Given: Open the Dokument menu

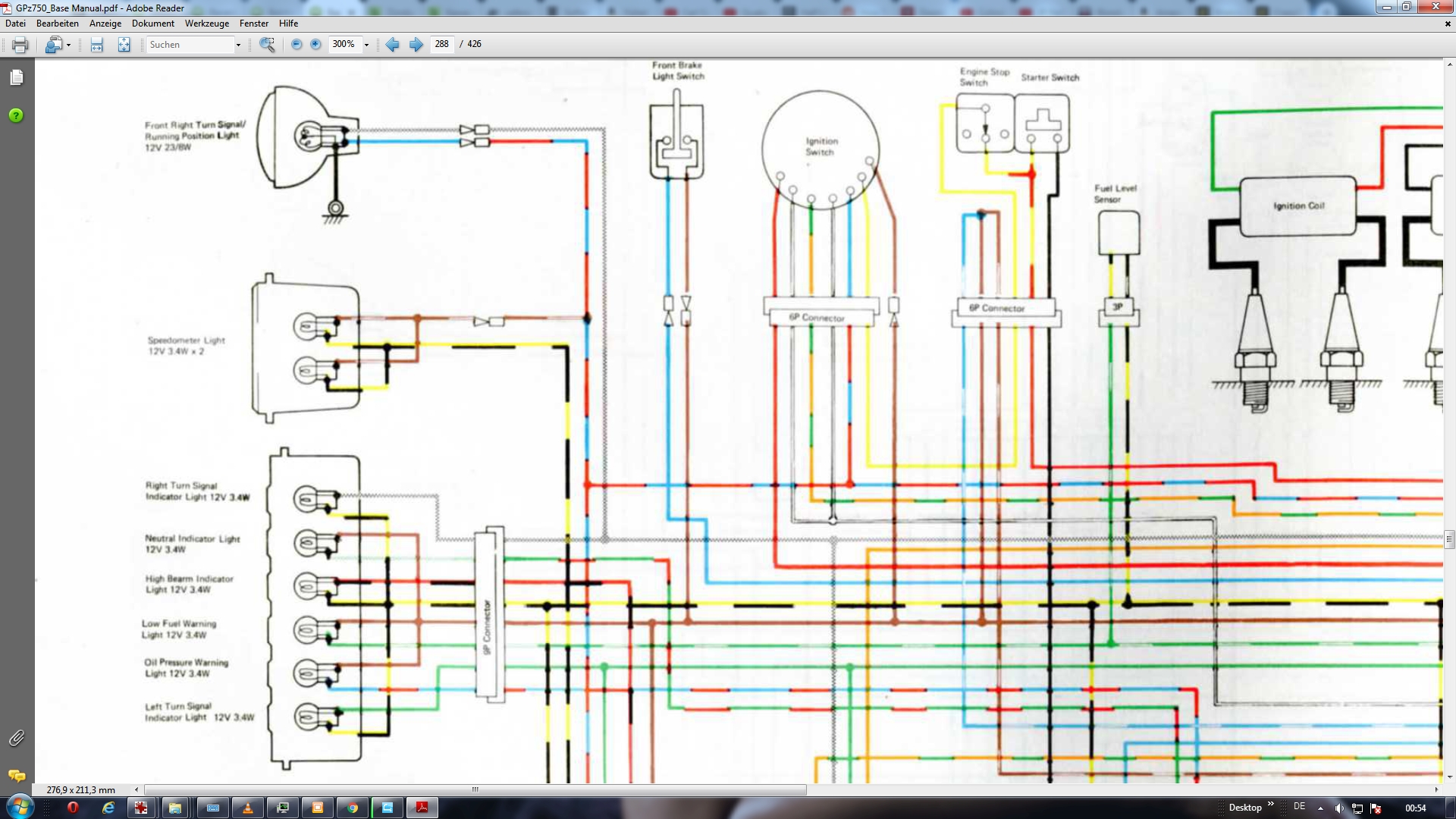Looking at the screenshot, I should tap(152, 24).
